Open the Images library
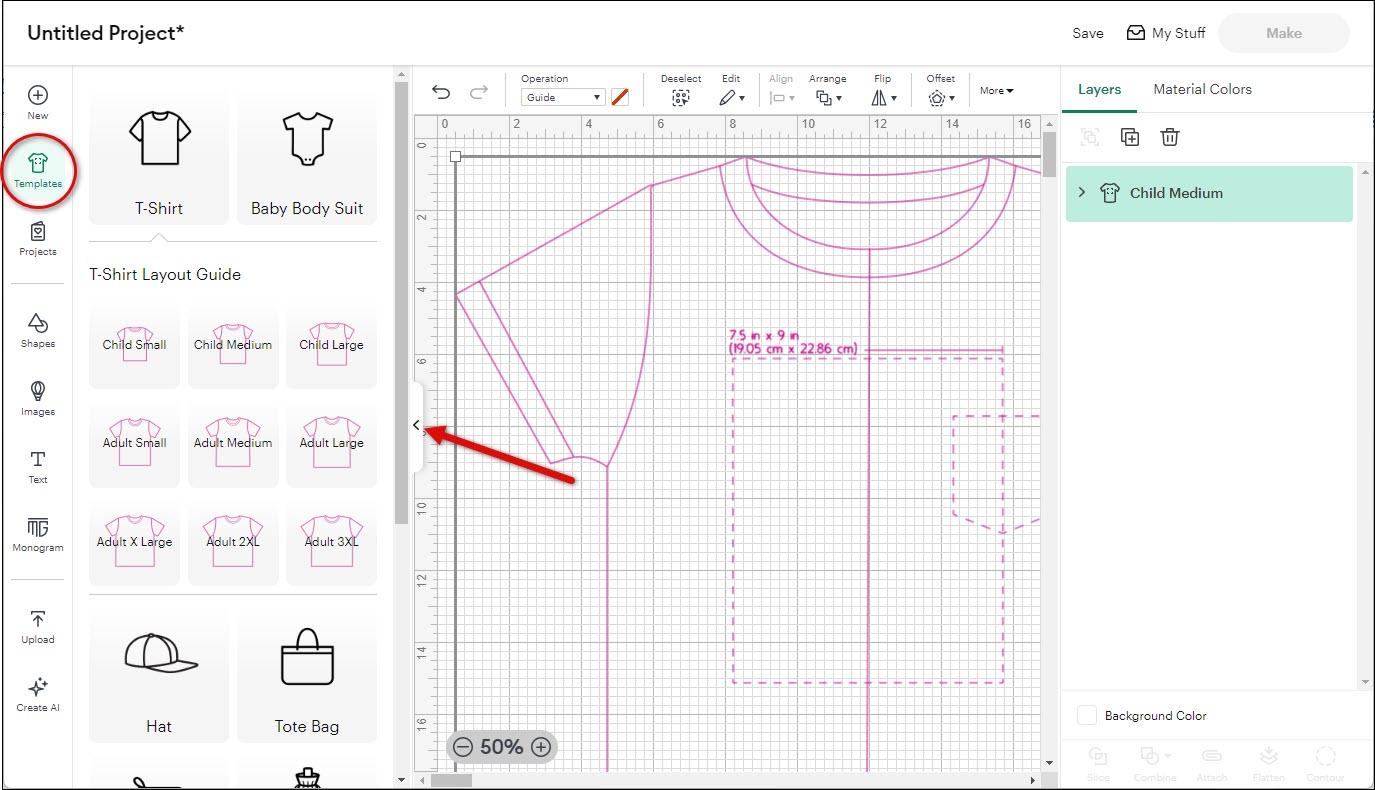 (37, 398)
